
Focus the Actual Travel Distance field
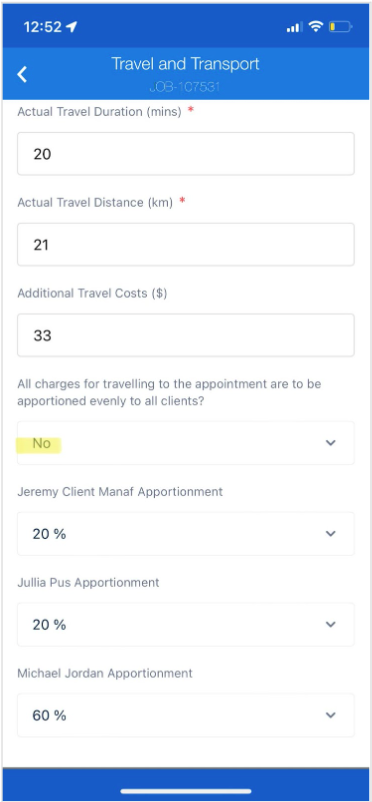pyautogui.click(x=186, y=244)
